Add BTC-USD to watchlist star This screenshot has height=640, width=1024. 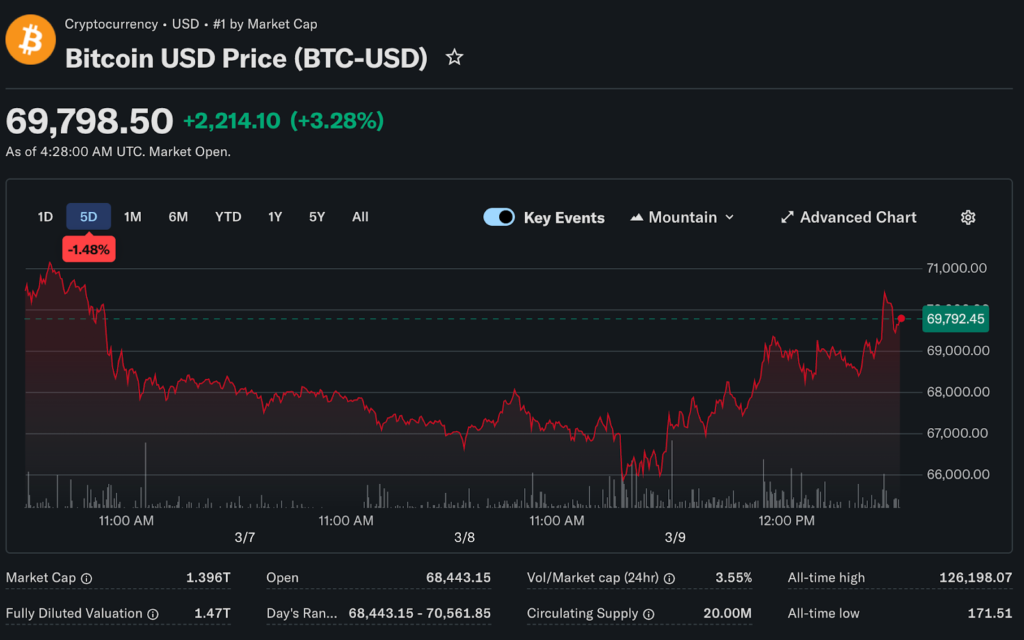(x=454, y=58)
